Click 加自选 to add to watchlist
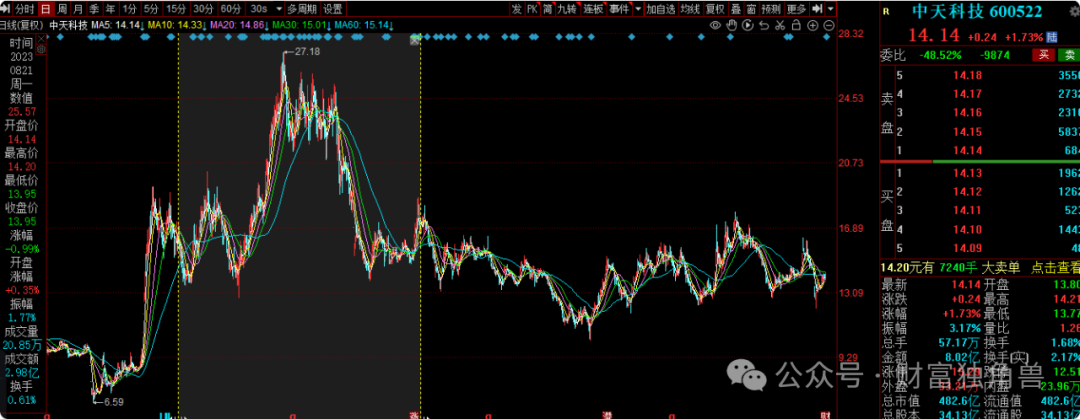1080x419 pixels. pyautogui.click(x=660, y=9)
